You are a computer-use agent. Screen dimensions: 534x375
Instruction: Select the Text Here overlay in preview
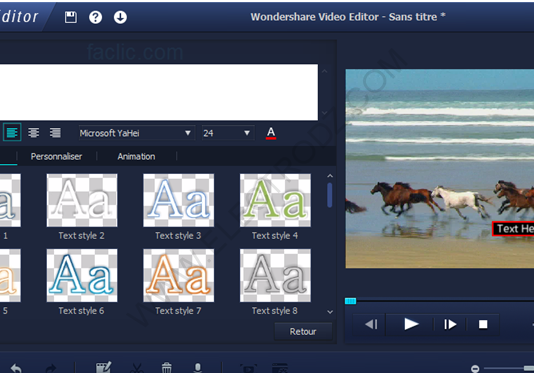click(x=513, y=229)
